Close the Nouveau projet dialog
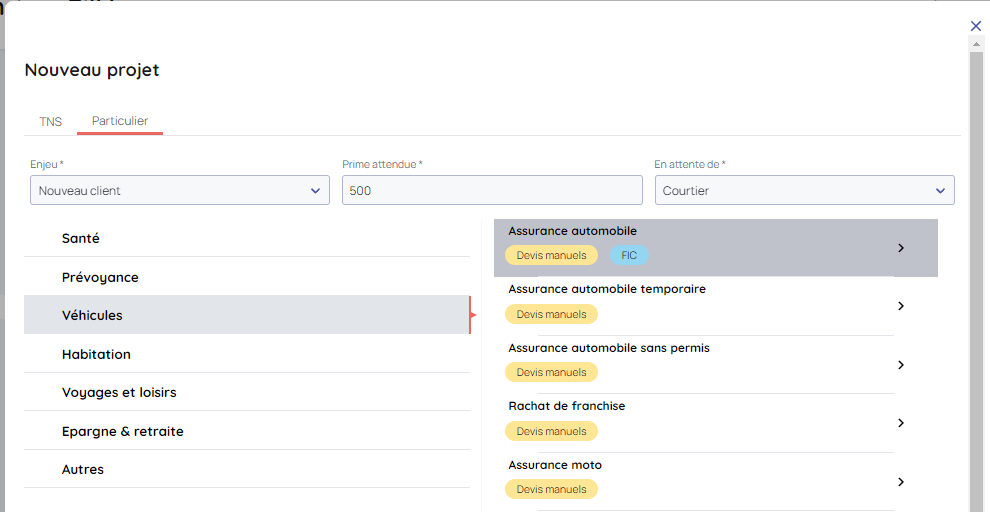 [x=976, y=26]
